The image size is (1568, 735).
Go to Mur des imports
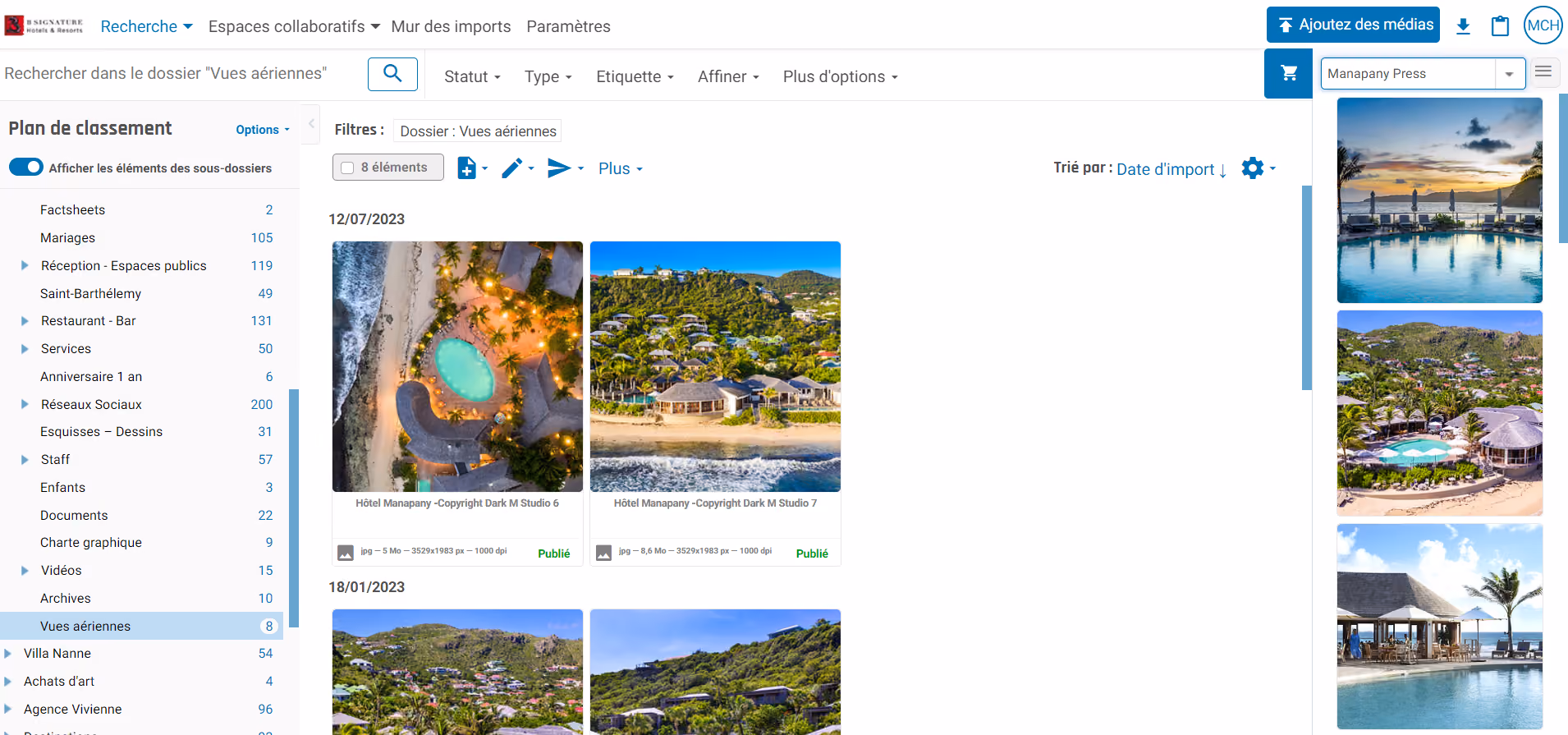point(451,26)
